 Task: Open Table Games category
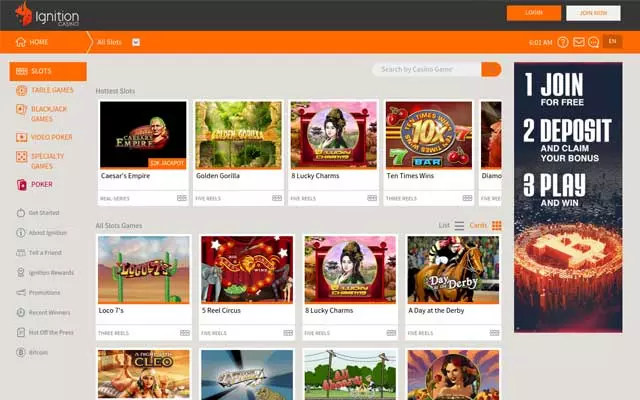point(52,90)
